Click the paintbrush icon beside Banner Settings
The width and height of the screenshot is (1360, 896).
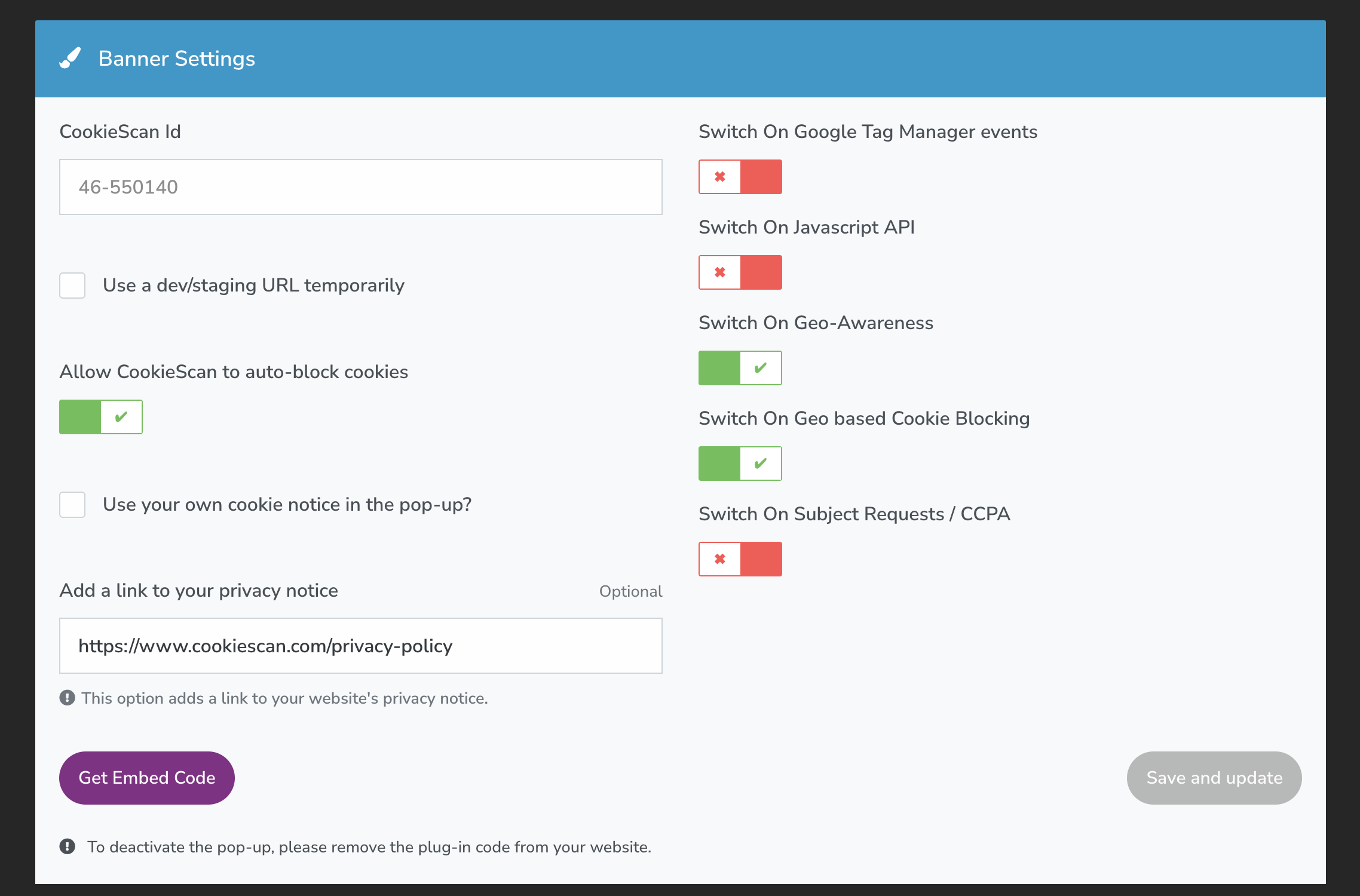click(x=70, y=59)
